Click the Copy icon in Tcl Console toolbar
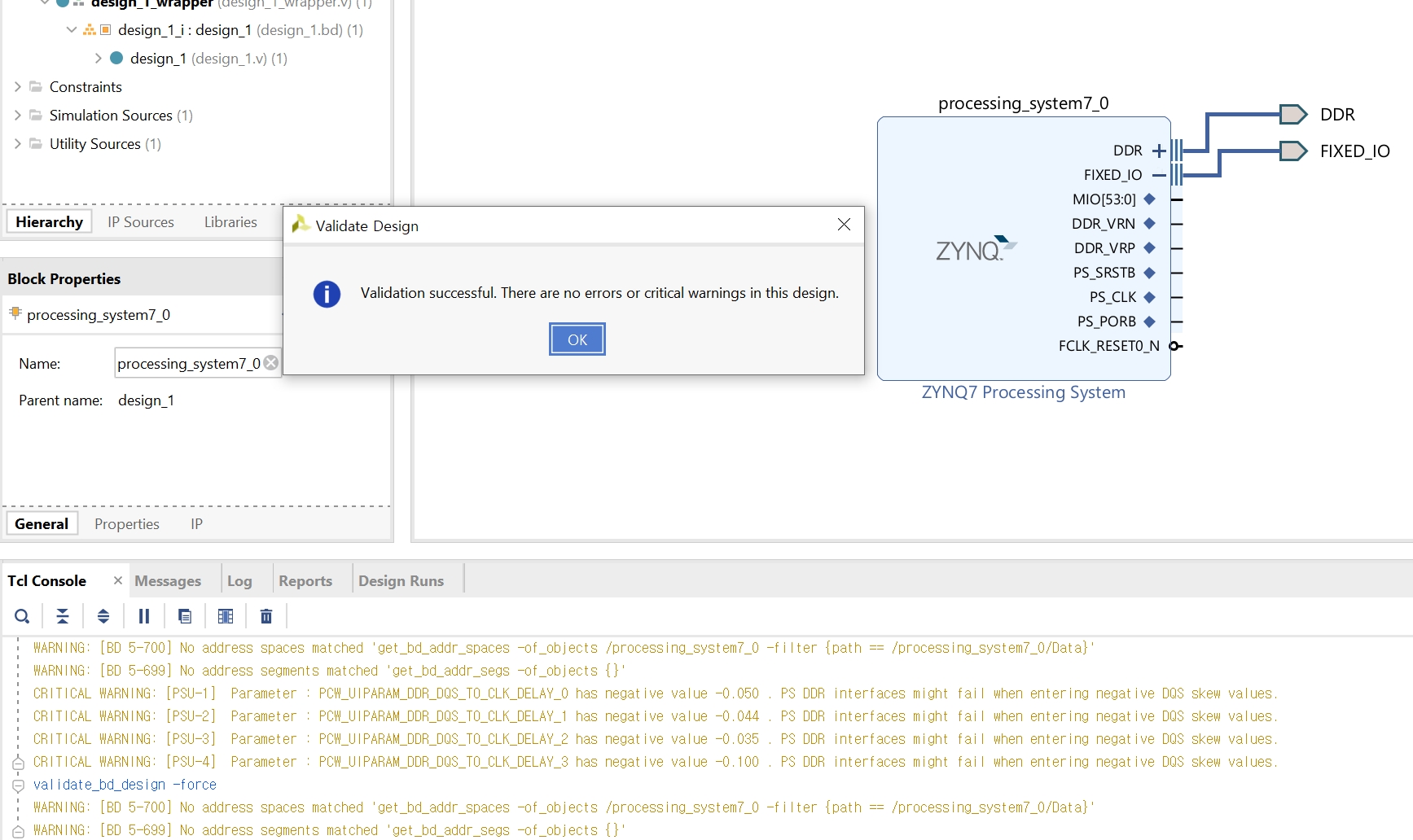The image size is (1413, 840). [x=185, y=616]
